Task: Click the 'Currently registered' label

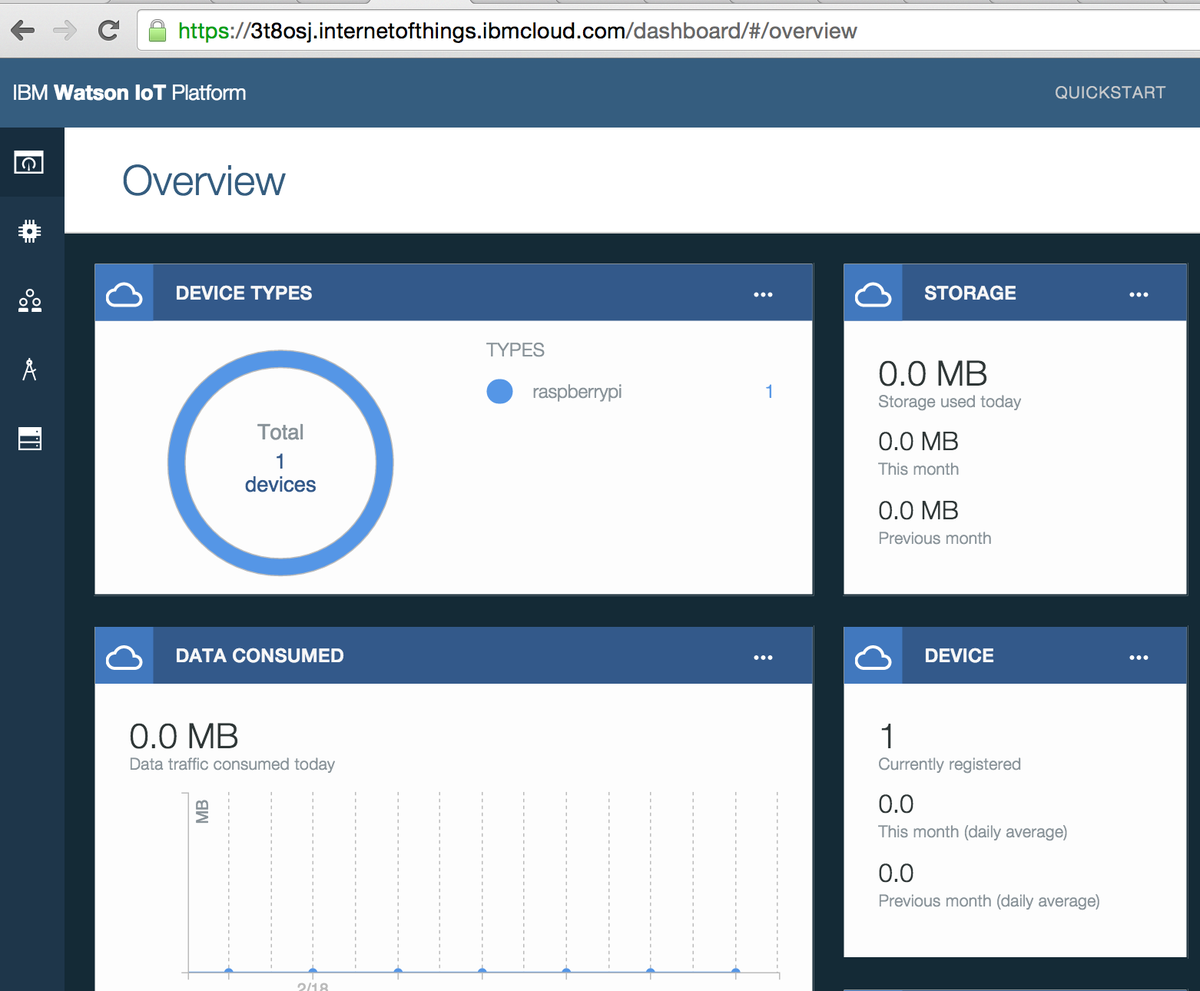Action: (x=950, y=764)
